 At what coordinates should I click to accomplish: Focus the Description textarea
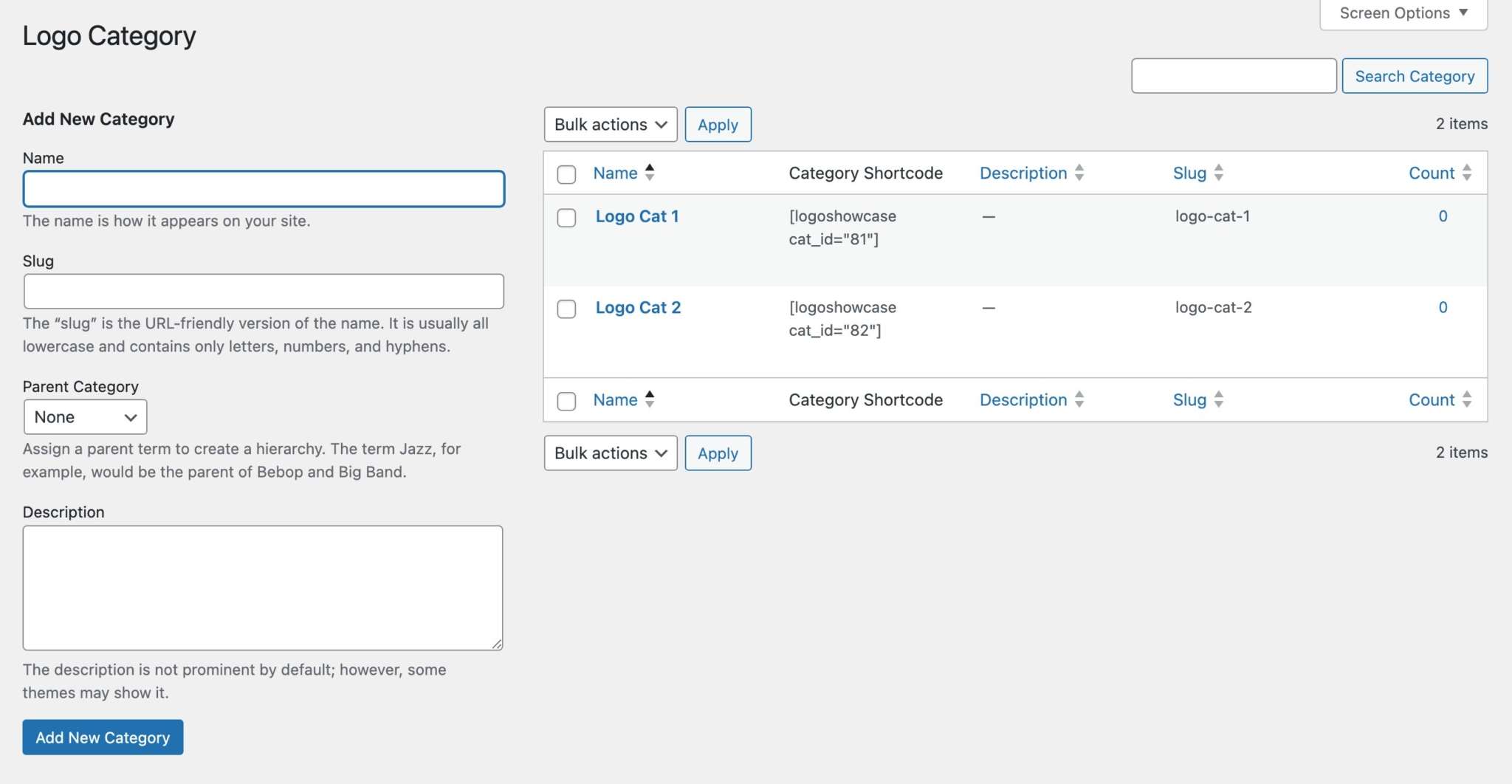click(263, 588)
